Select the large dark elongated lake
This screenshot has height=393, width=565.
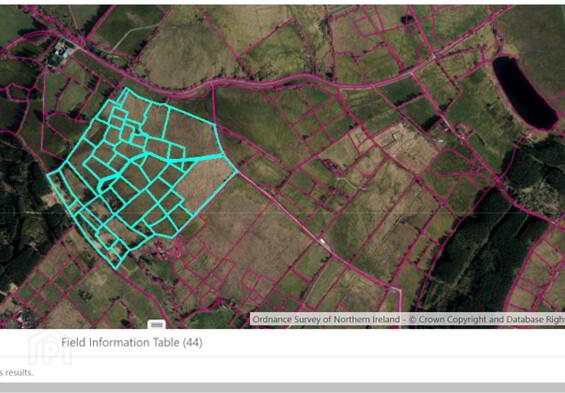(520, 93)
